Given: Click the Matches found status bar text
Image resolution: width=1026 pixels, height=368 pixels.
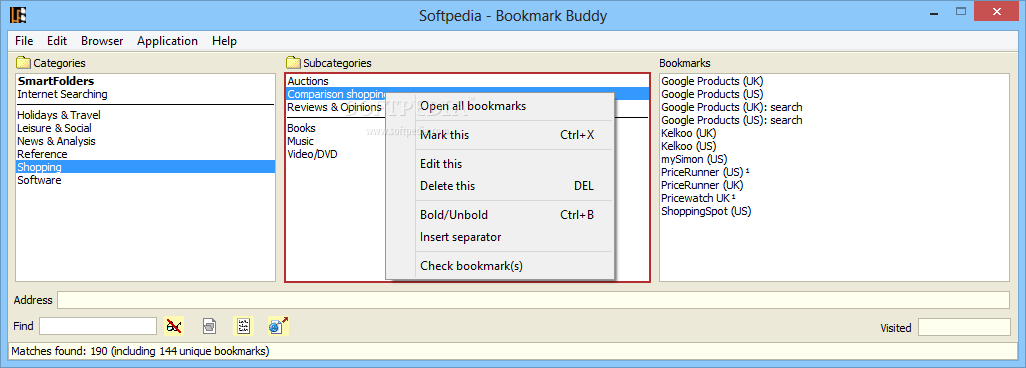Looking at the screenshot, I should pos(140,351).
